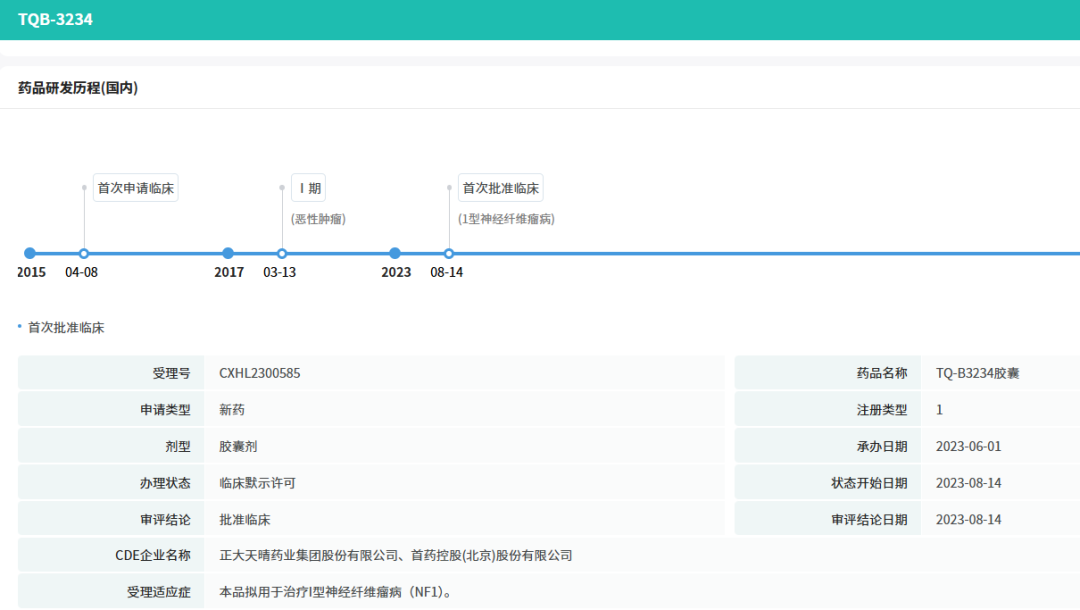Image resolution: width=1080 pixels, height=610 pixels.
Task: Click the 批准临床 review conclusion value
Action: pyautogui.click(x=245, y=519)
